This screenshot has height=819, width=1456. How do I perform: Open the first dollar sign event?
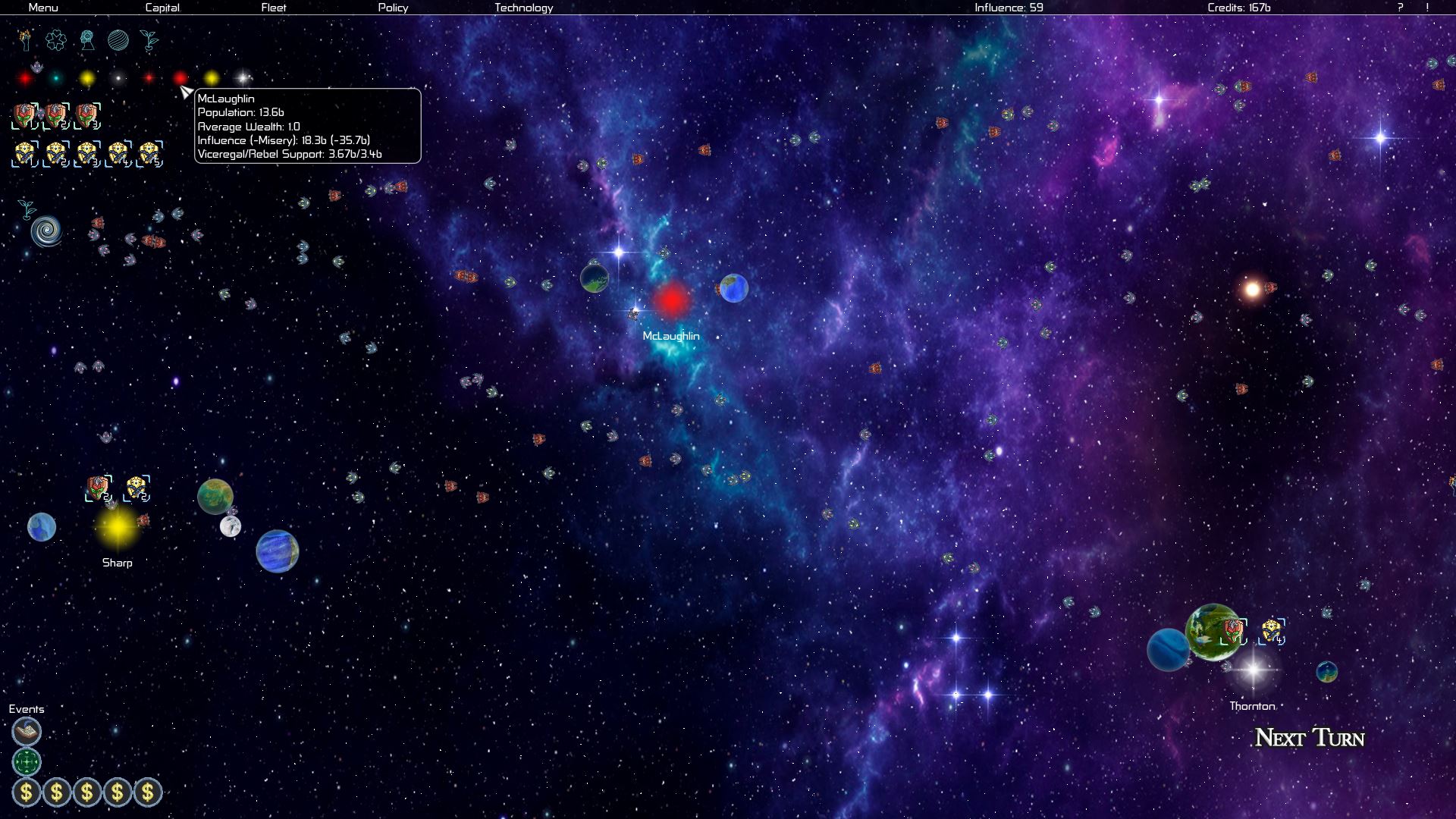27,792
